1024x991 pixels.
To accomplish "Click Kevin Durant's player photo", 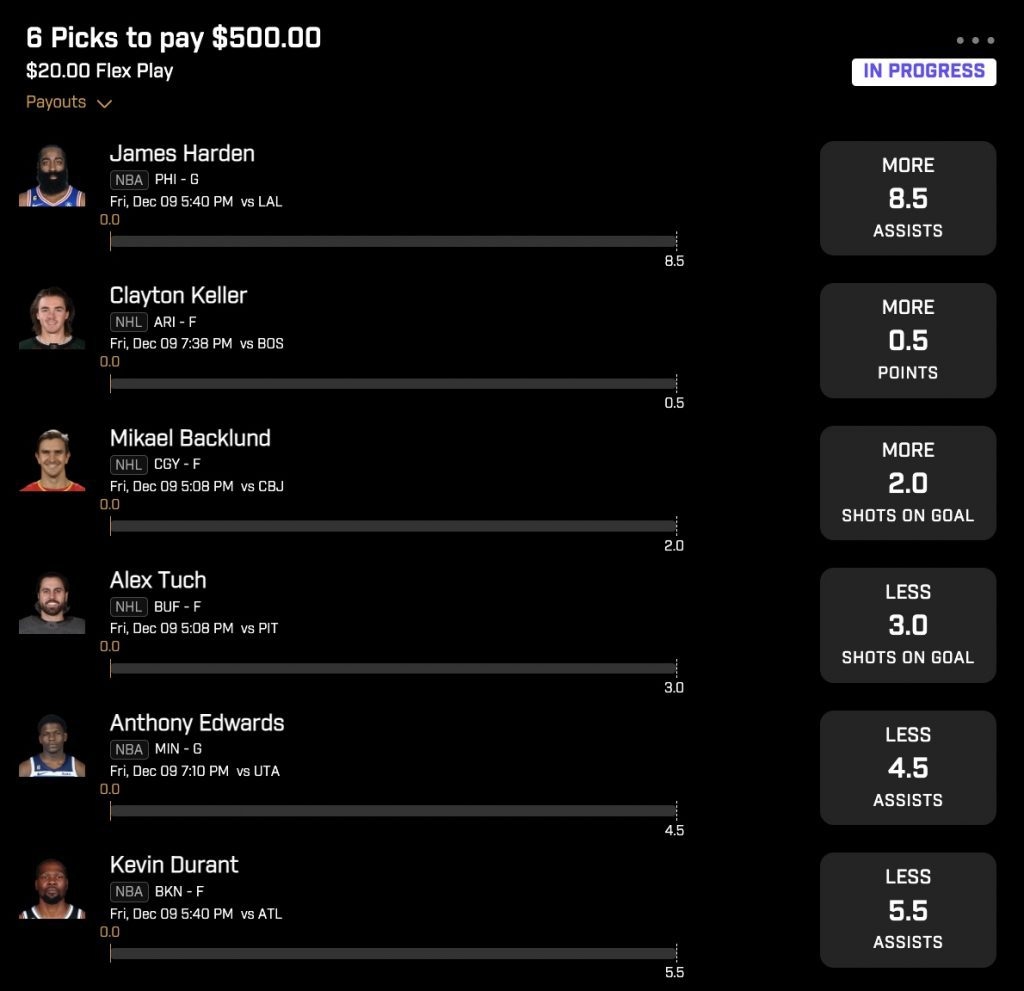I will point(52,887).
